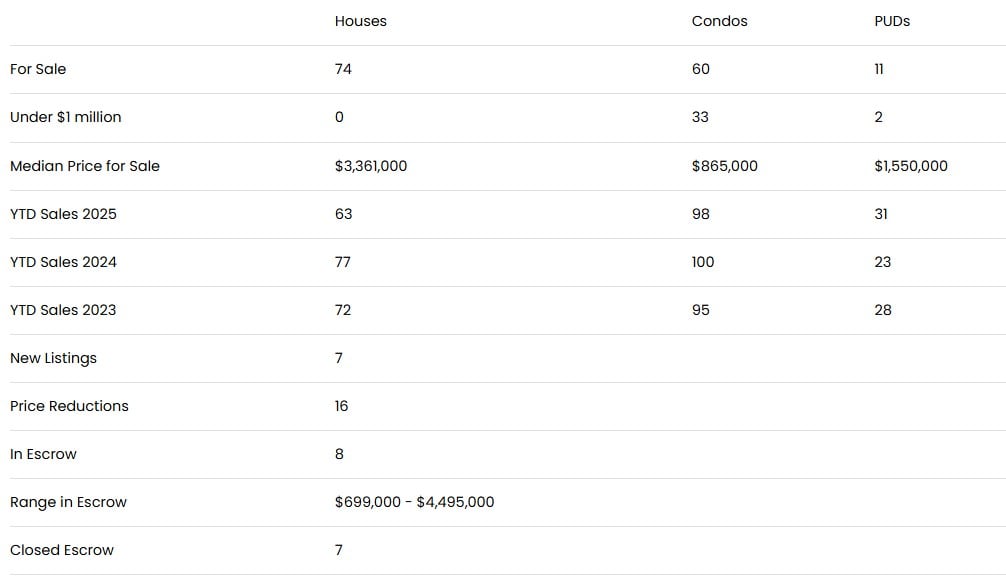Viewport: 1006px width, 587px height.
Task: Click the Condos YTD Sales 2024 value 100
Action: coord(703,262)
